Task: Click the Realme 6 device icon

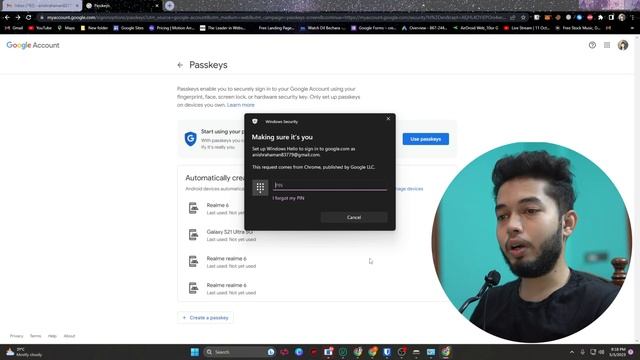Action: point(193,208)
